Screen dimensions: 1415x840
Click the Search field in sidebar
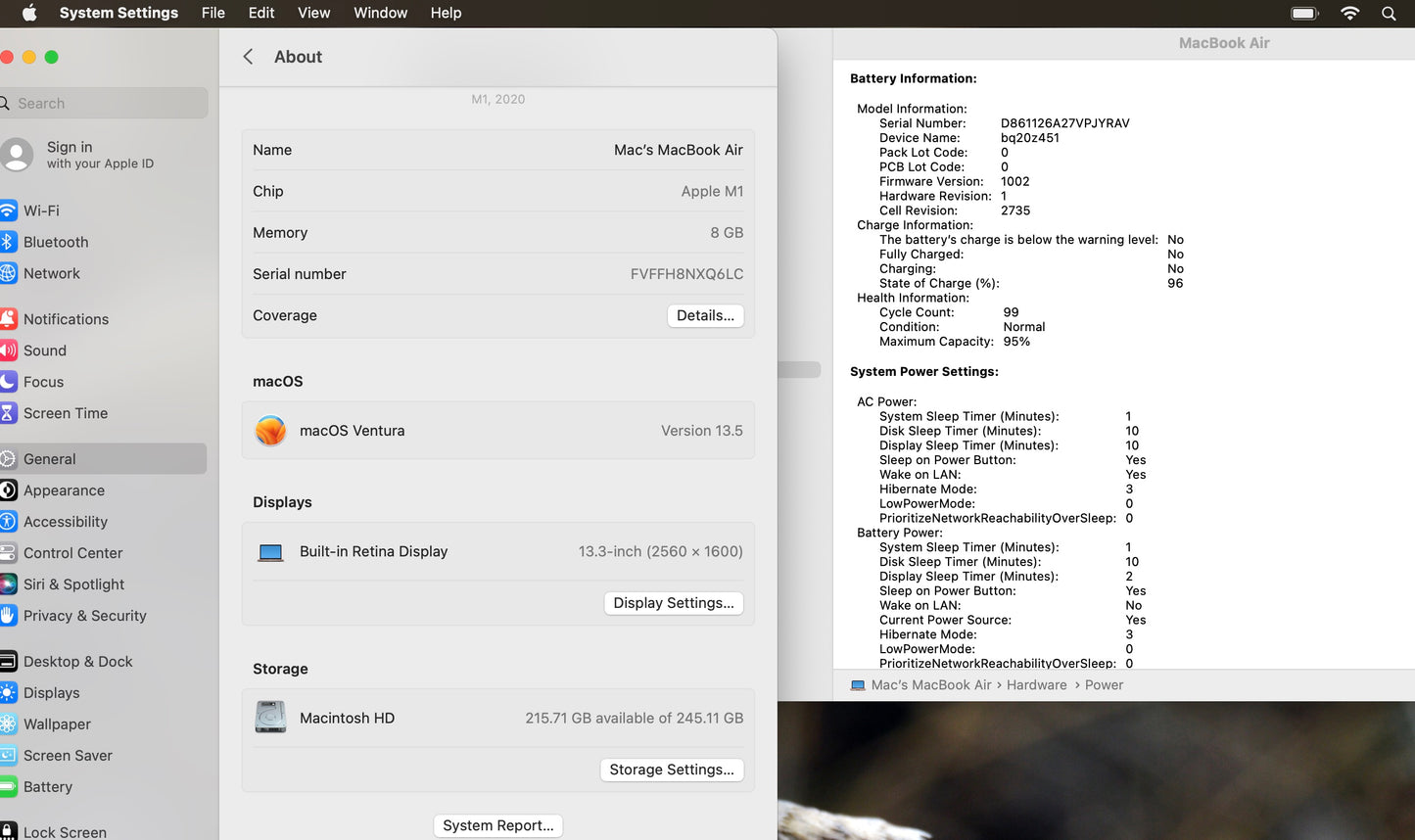106,103
